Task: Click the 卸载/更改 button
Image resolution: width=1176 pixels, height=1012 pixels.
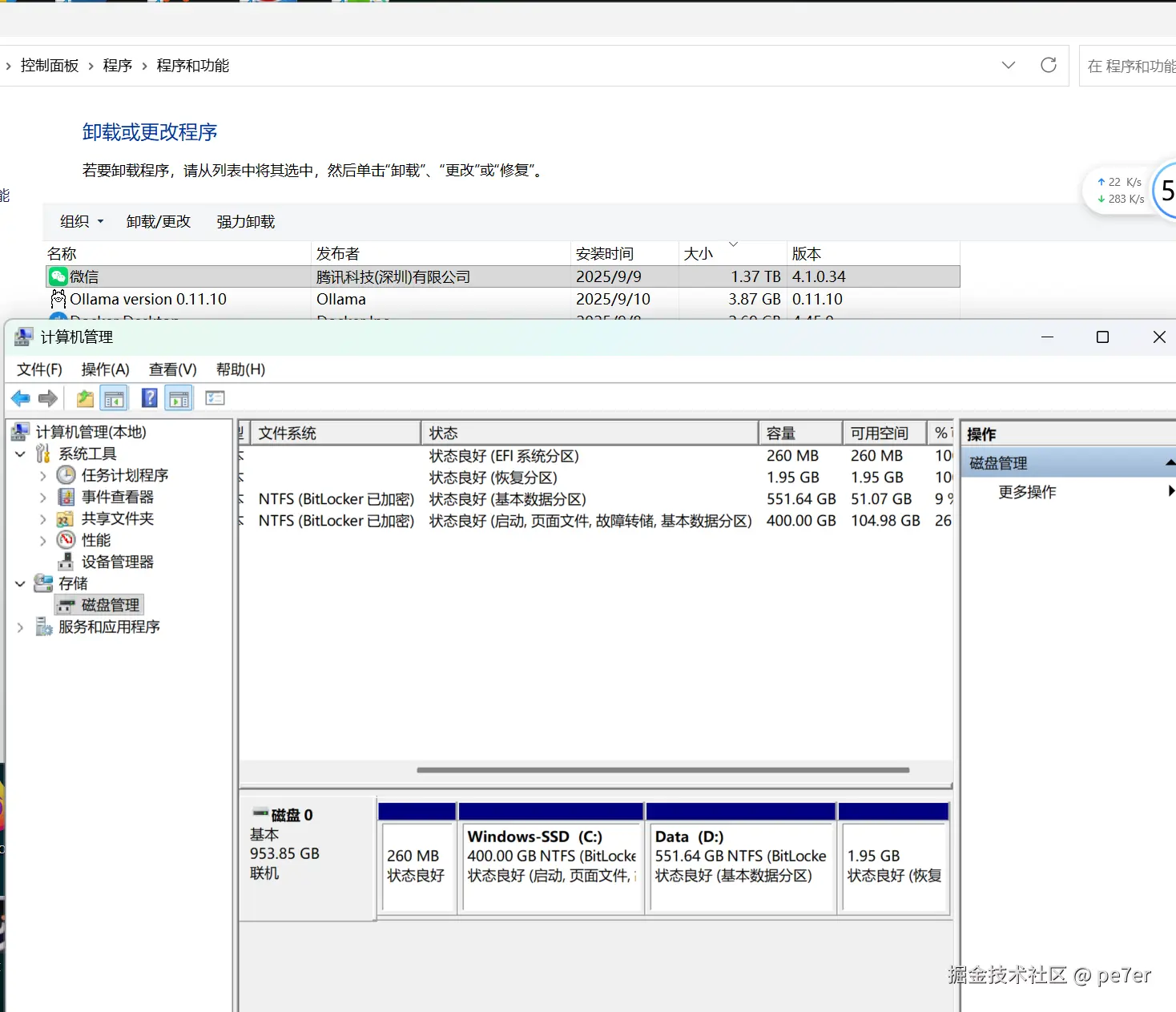Action: pos(158,221)
